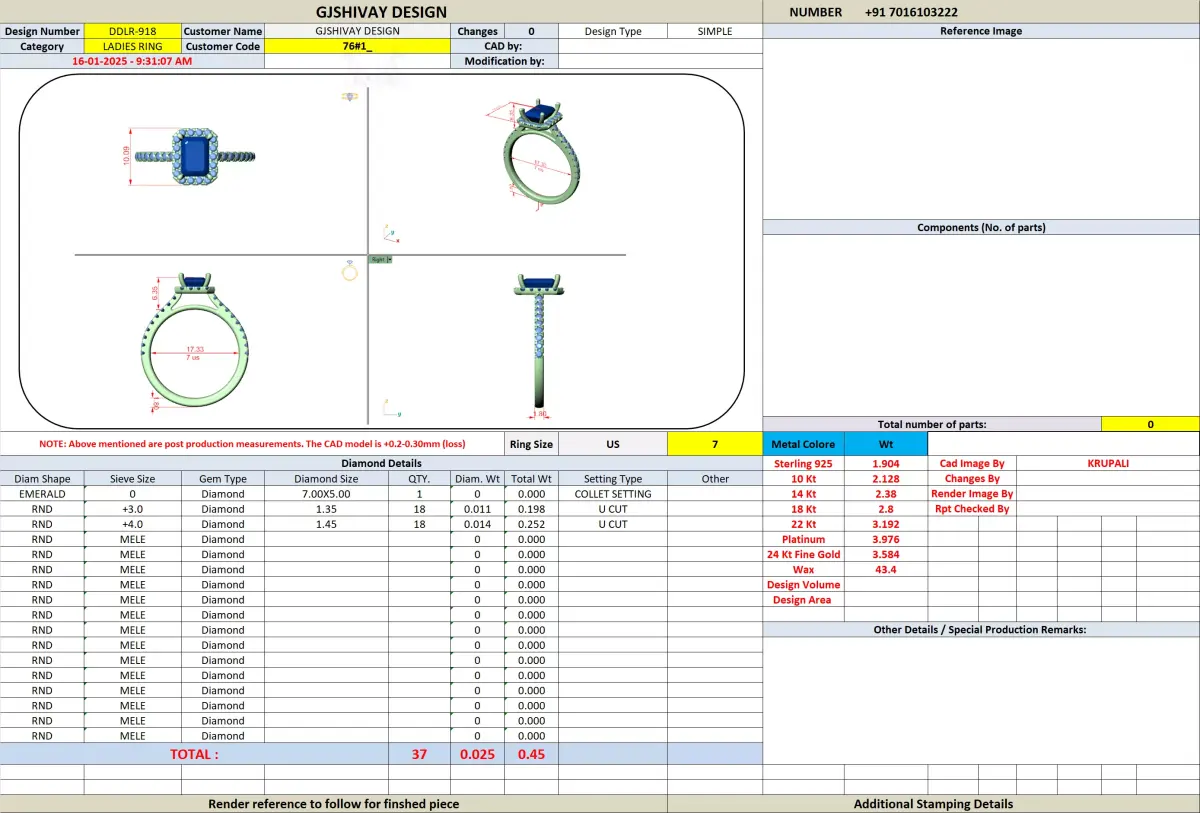The width and height of the screenshot is (1200, 813).
Task: Select the LADIES RING category cell
Action: 133,46
